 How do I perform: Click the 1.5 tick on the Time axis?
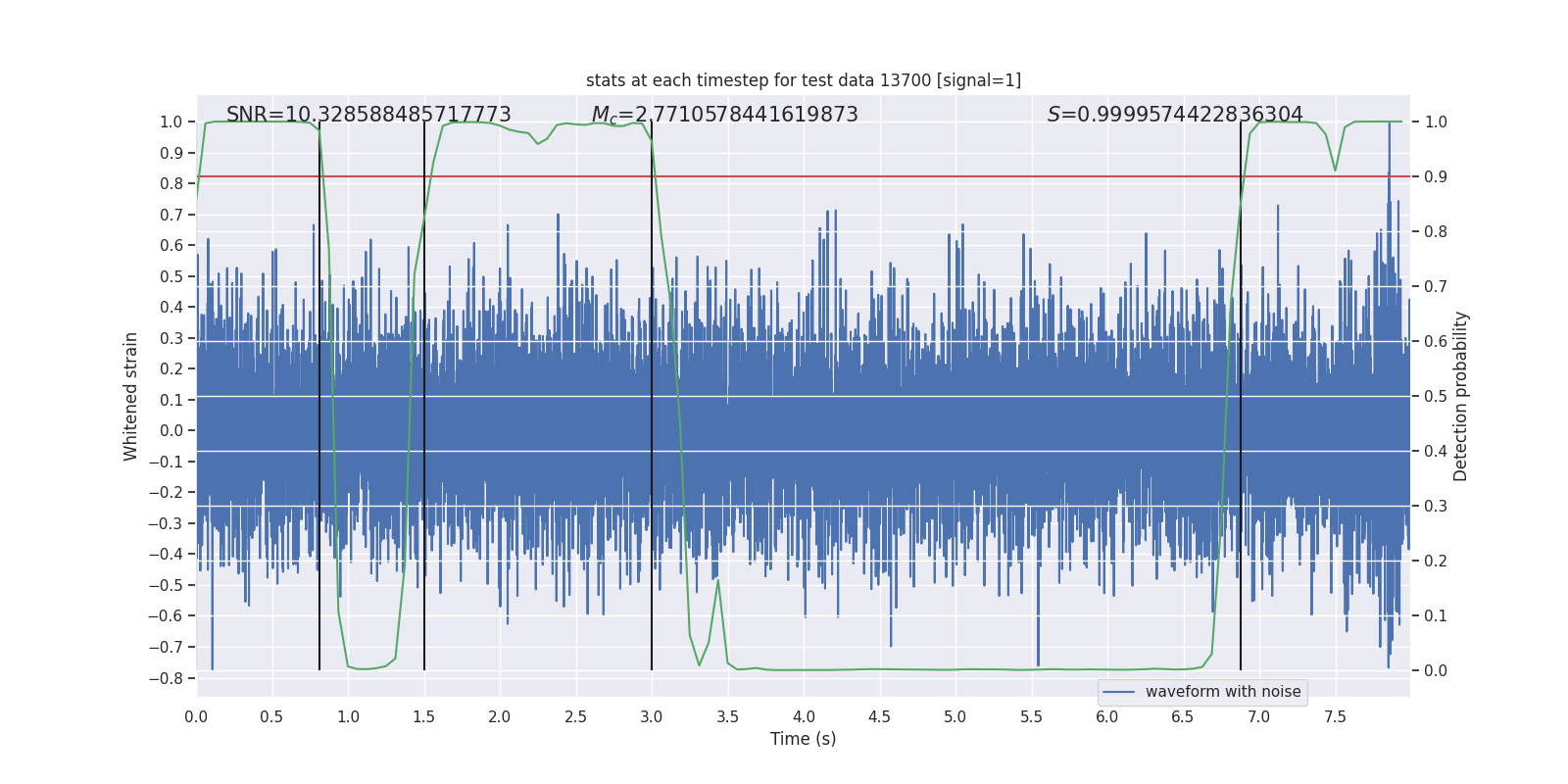tap(424, 716)
